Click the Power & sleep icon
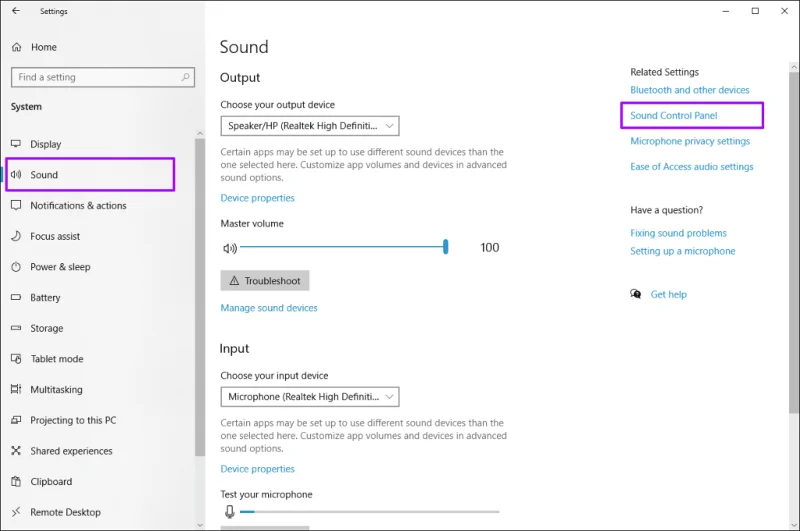800x531 pixels. coord(16,266)
